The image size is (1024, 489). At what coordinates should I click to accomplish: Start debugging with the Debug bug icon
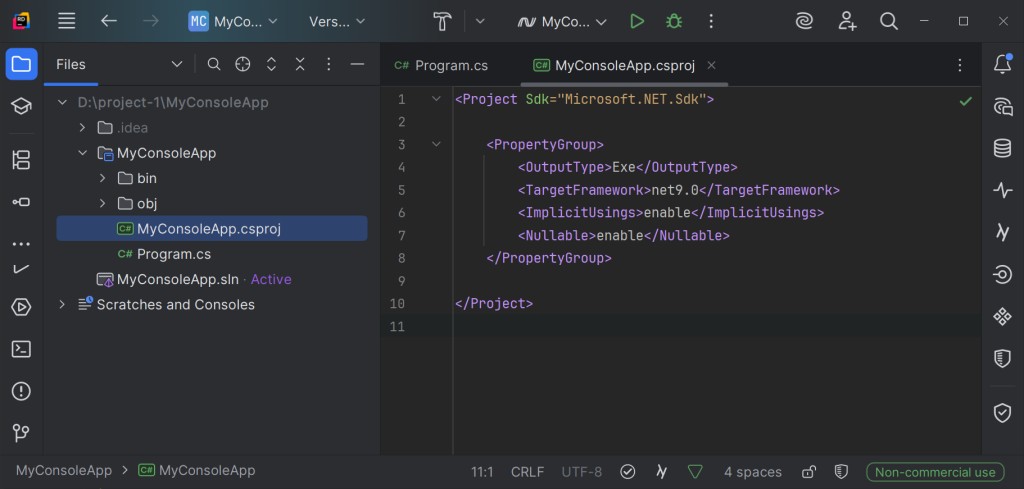click(x=674, y=21)
